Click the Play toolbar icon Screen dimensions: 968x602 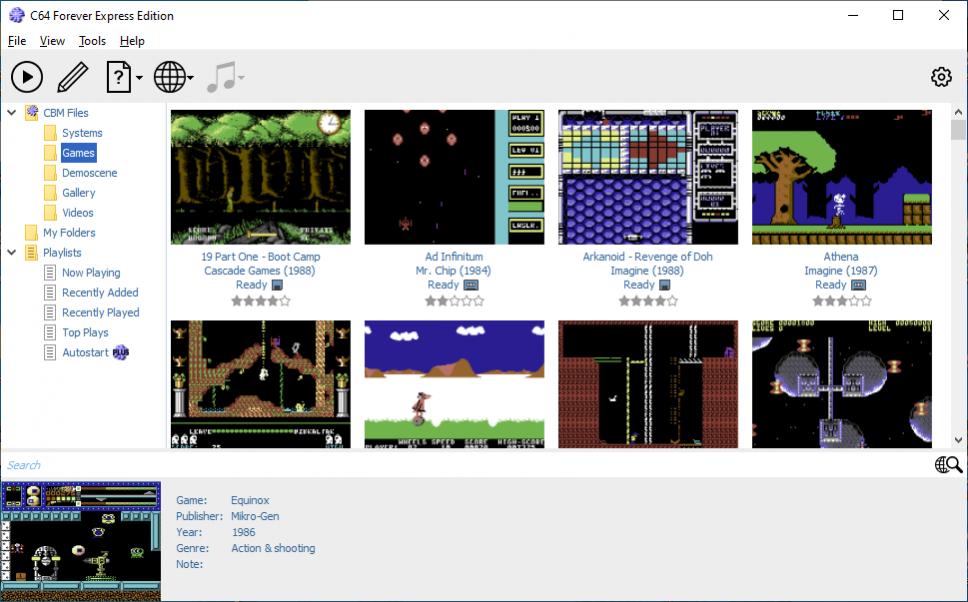(x=27, y=76)
